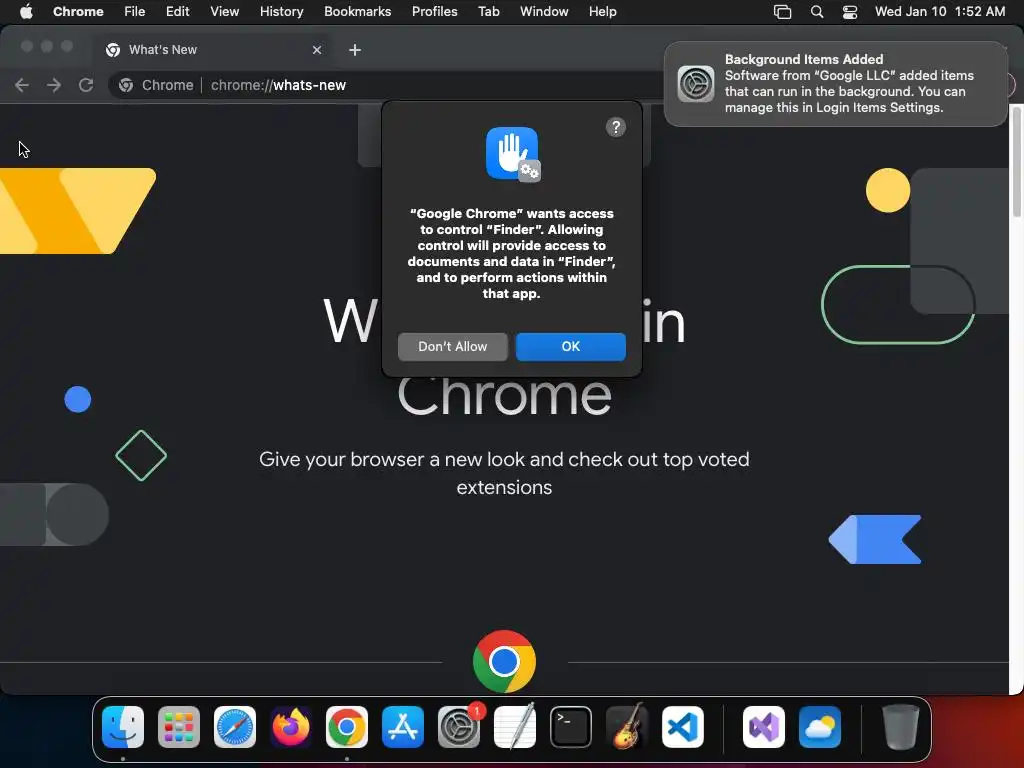Open the History menu
The height and width of the screenshot is (768, 1024).
click(281, 12)
